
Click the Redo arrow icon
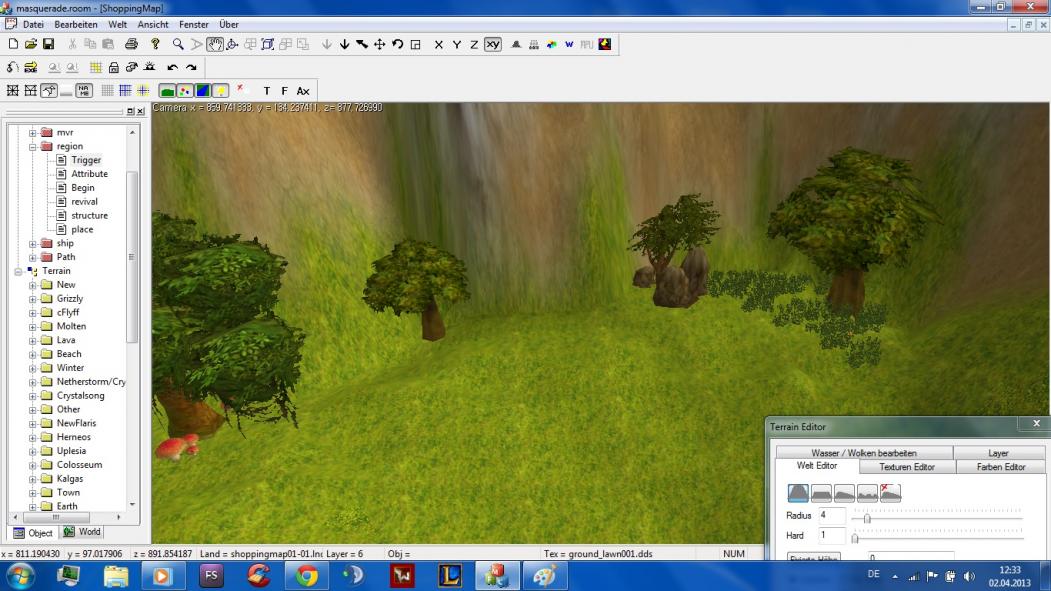[191, 67]
